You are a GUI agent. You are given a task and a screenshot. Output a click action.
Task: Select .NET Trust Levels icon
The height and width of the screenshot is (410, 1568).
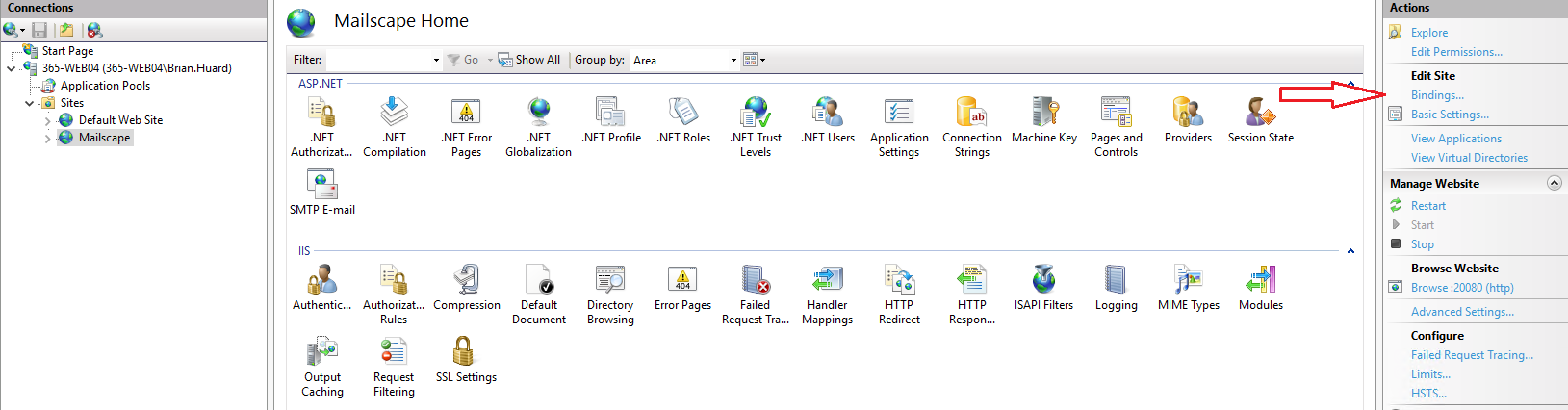point(756,126)
